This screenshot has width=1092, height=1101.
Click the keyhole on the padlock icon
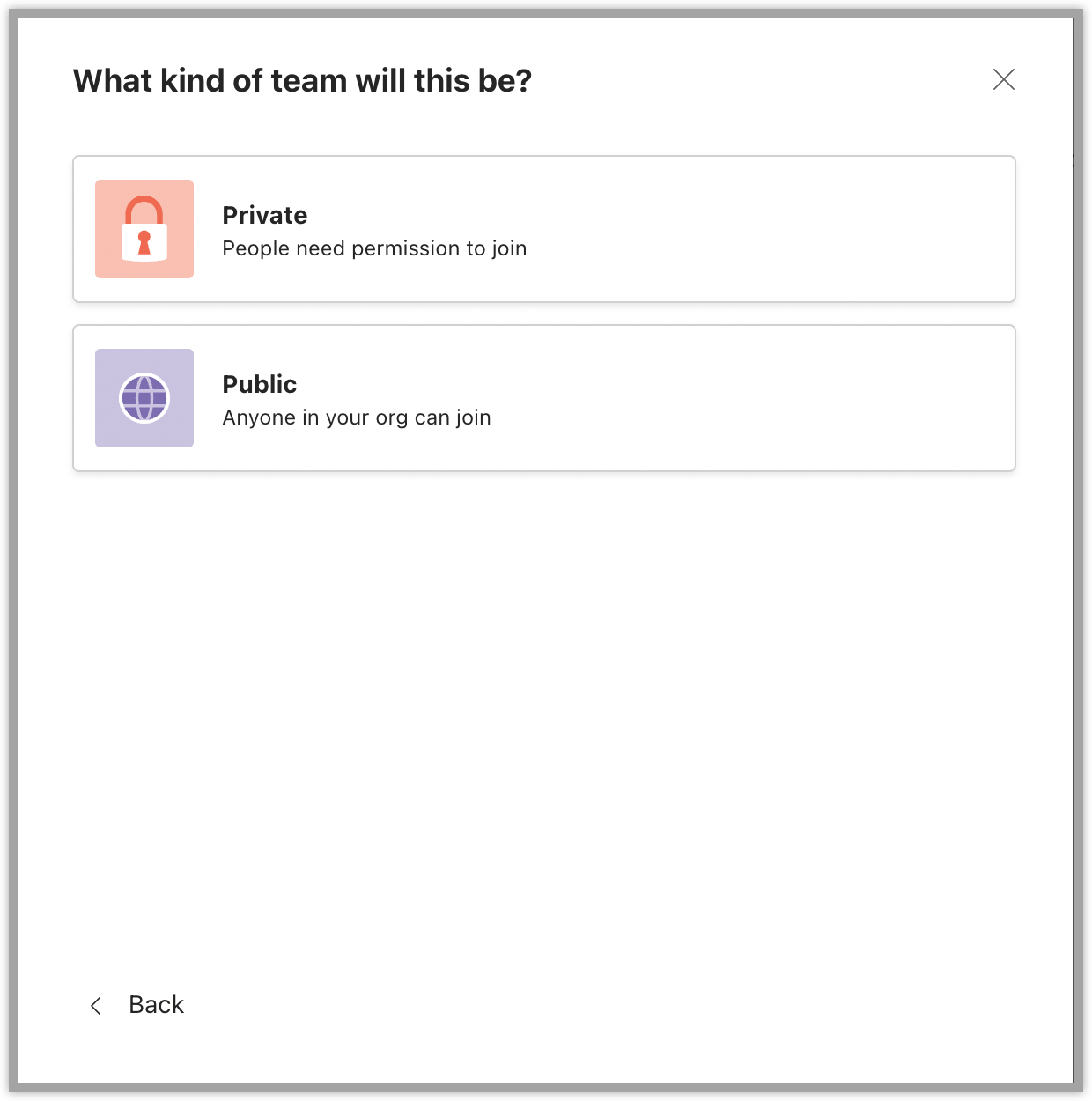pyautogui.click(x=144, y=243)
